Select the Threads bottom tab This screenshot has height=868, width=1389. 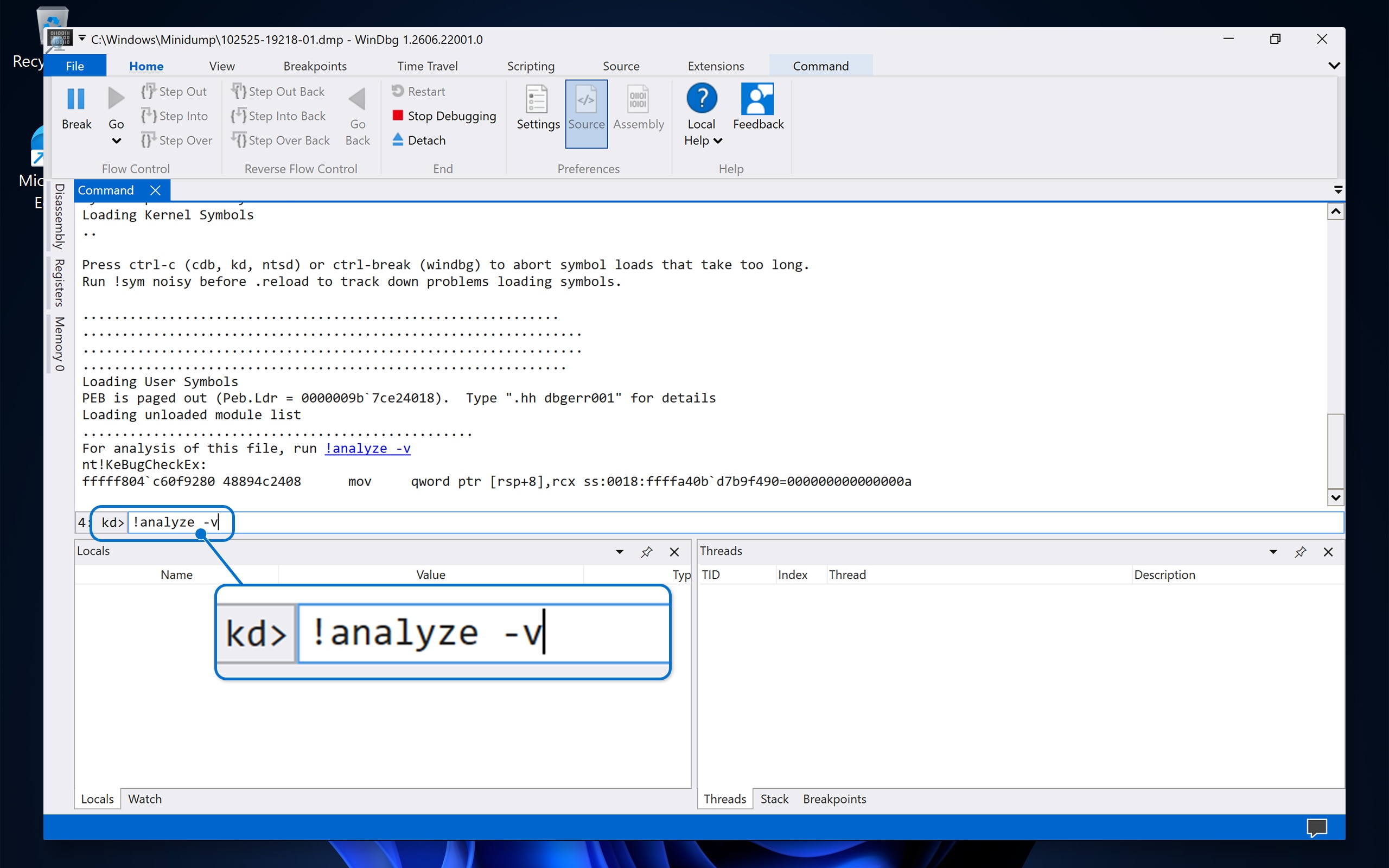(725, 799)
